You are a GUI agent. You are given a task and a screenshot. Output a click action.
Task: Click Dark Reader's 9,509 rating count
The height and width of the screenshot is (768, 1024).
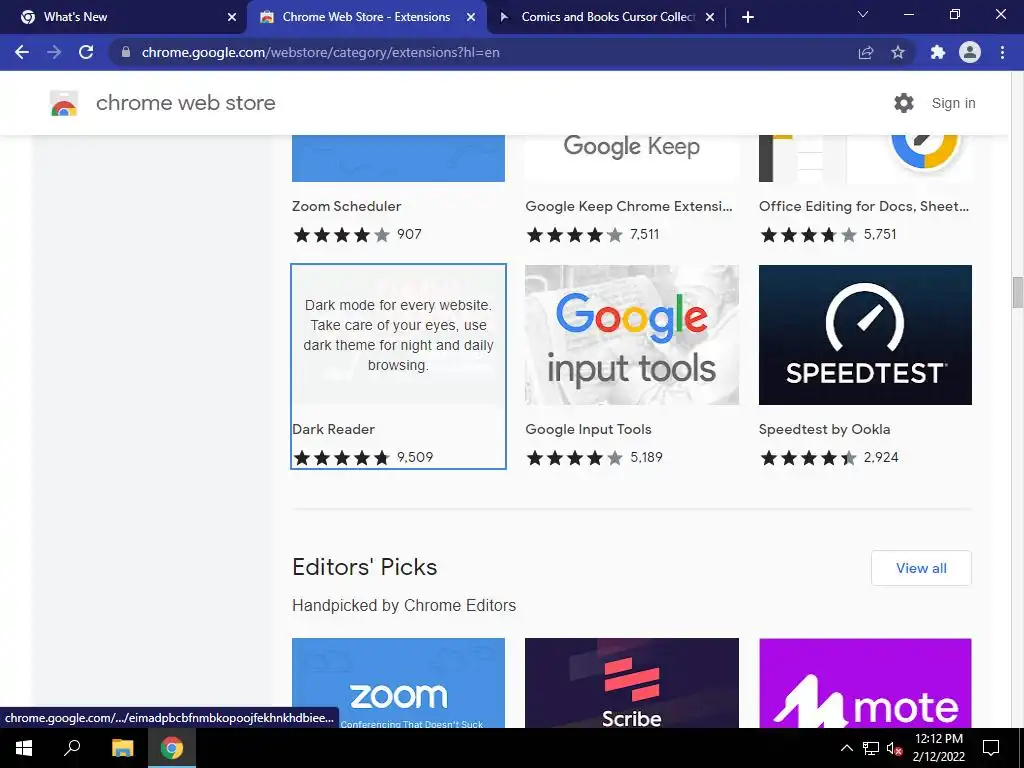[415, 457]
